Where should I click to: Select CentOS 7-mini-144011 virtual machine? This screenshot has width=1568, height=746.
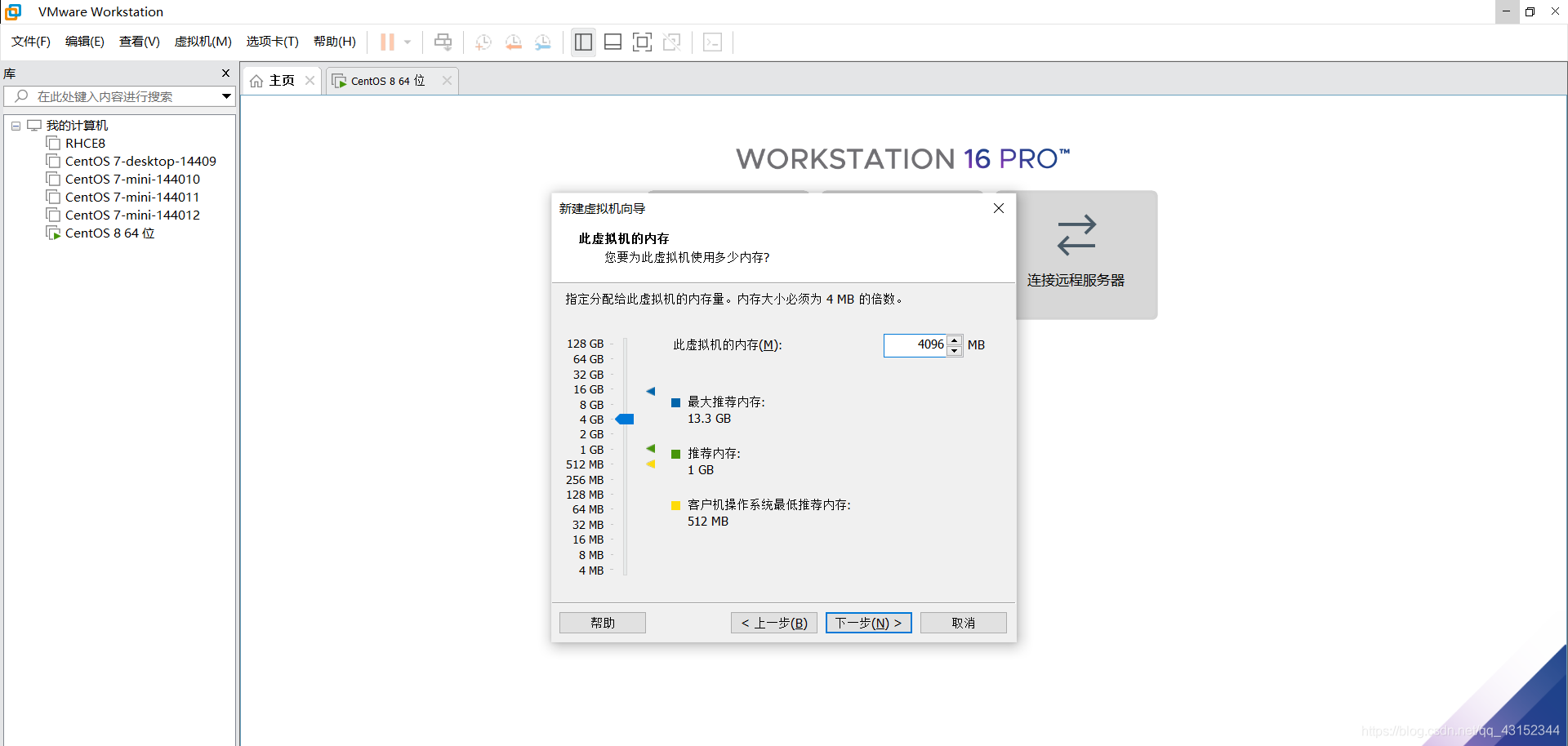(132, 198)
